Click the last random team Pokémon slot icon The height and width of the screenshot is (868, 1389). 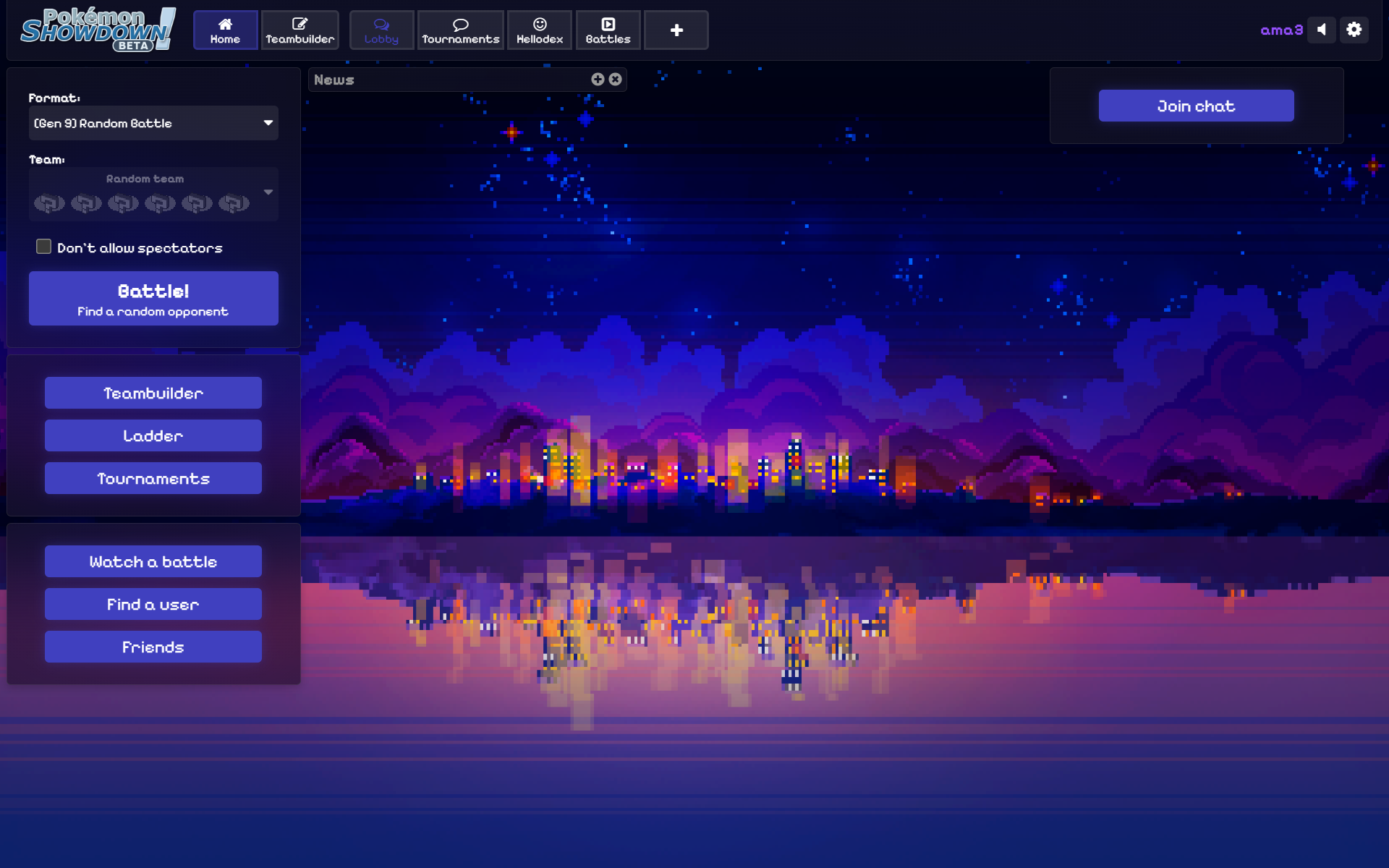click(x=234, y=203)
